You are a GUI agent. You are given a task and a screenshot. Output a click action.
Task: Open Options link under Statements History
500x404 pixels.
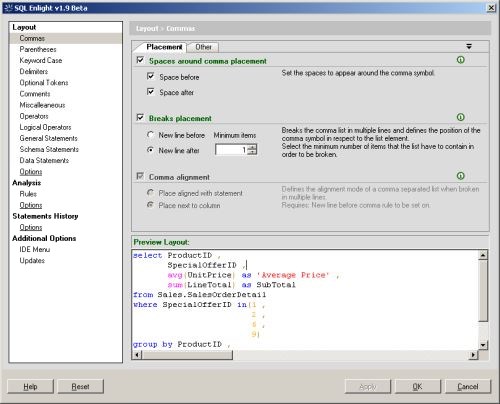[31, 227]
